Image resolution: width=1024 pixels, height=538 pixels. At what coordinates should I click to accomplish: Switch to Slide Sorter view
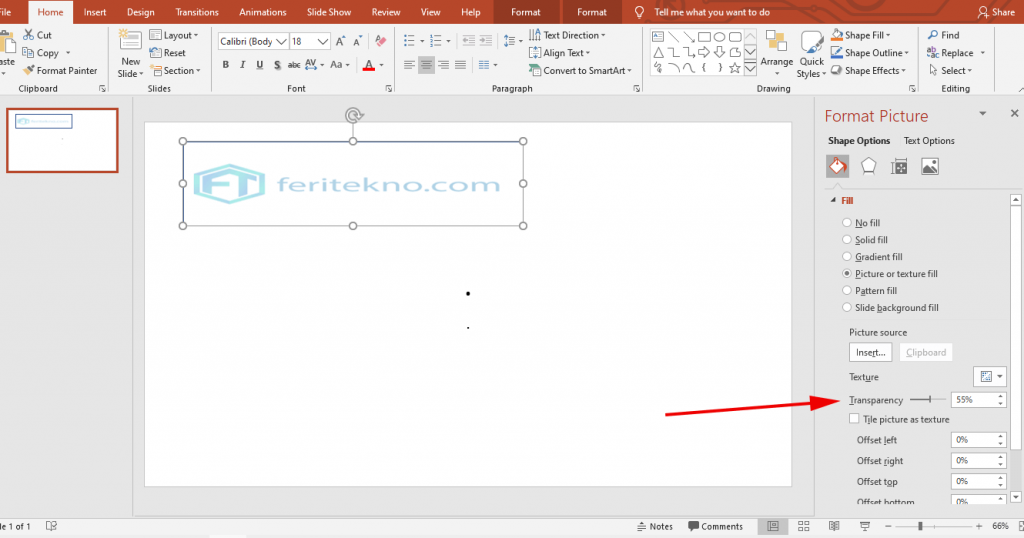[x=804, y=526]
